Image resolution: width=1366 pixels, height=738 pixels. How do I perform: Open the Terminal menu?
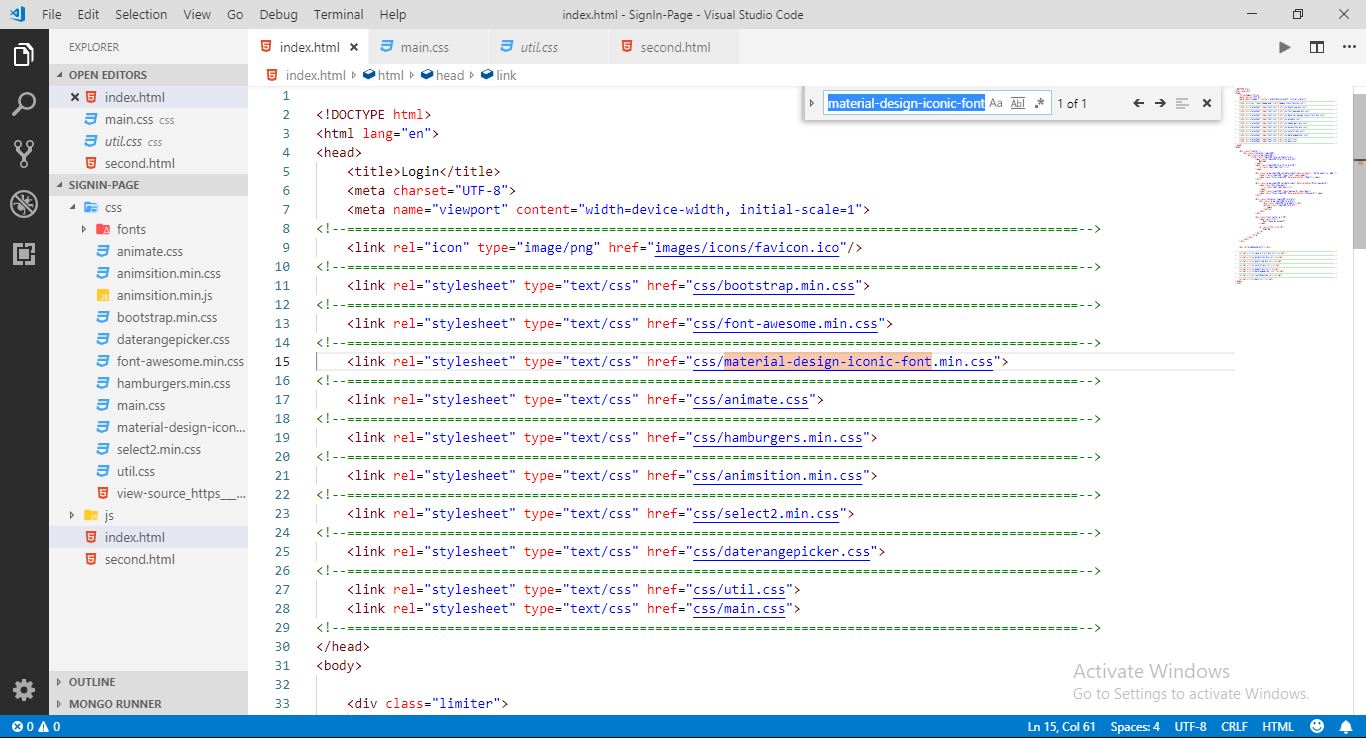pos(338,14)
